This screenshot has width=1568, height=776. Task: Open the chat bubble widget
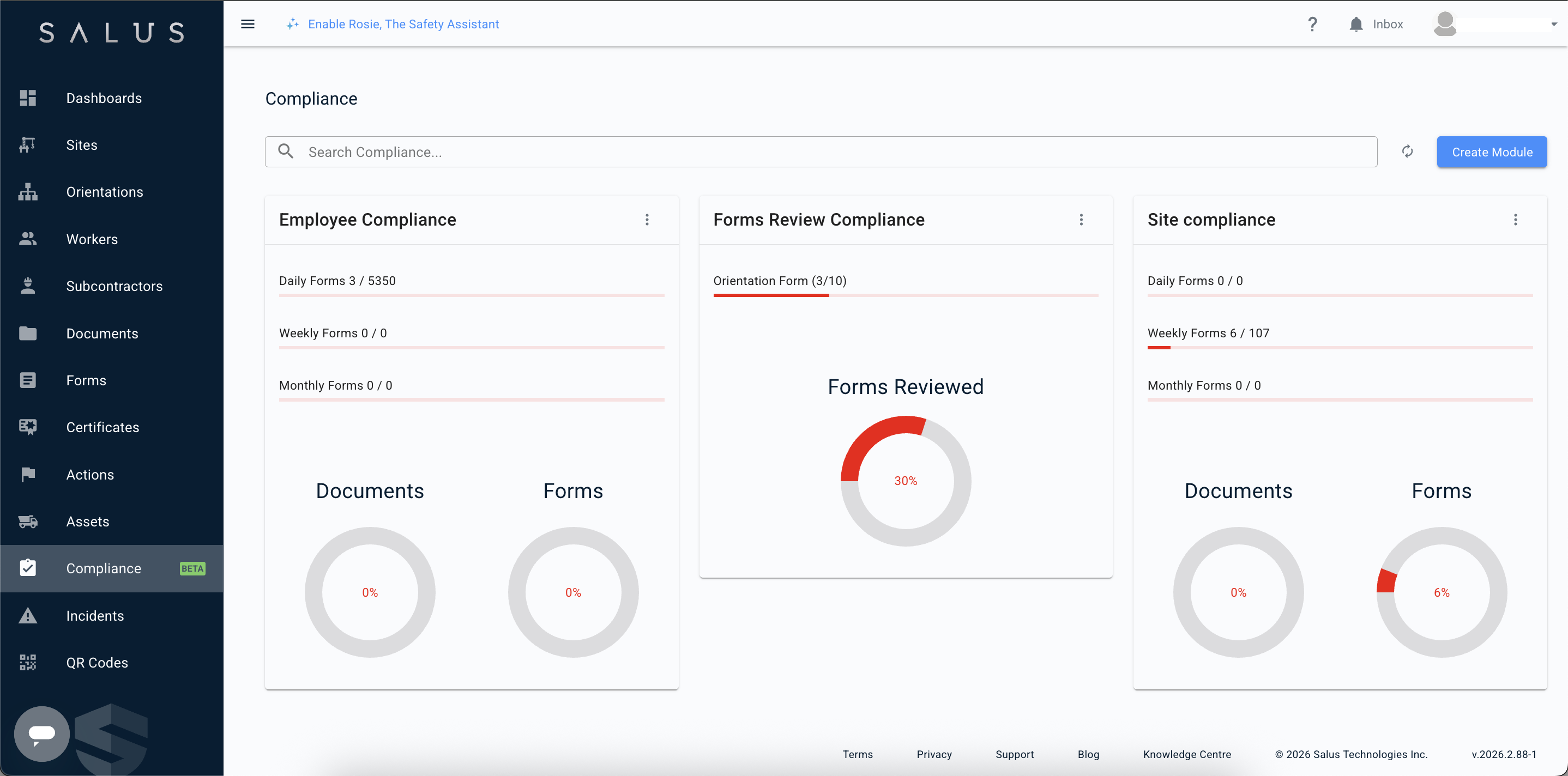click(42, 734)
